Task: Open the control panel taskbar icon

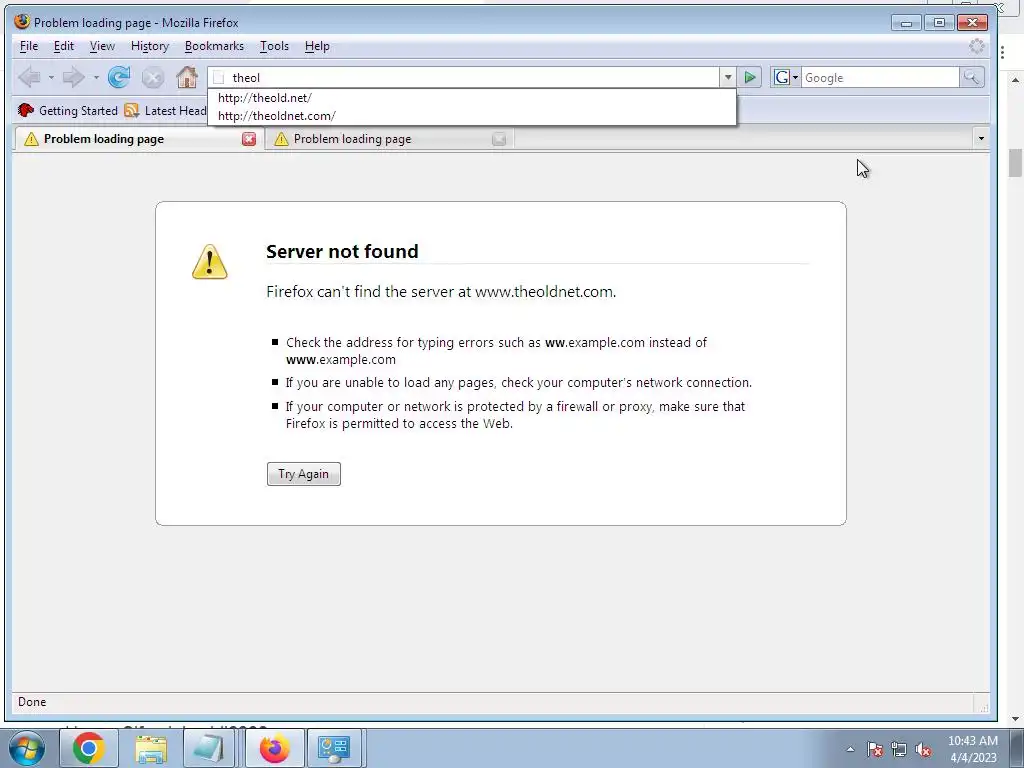Action: 334,748
